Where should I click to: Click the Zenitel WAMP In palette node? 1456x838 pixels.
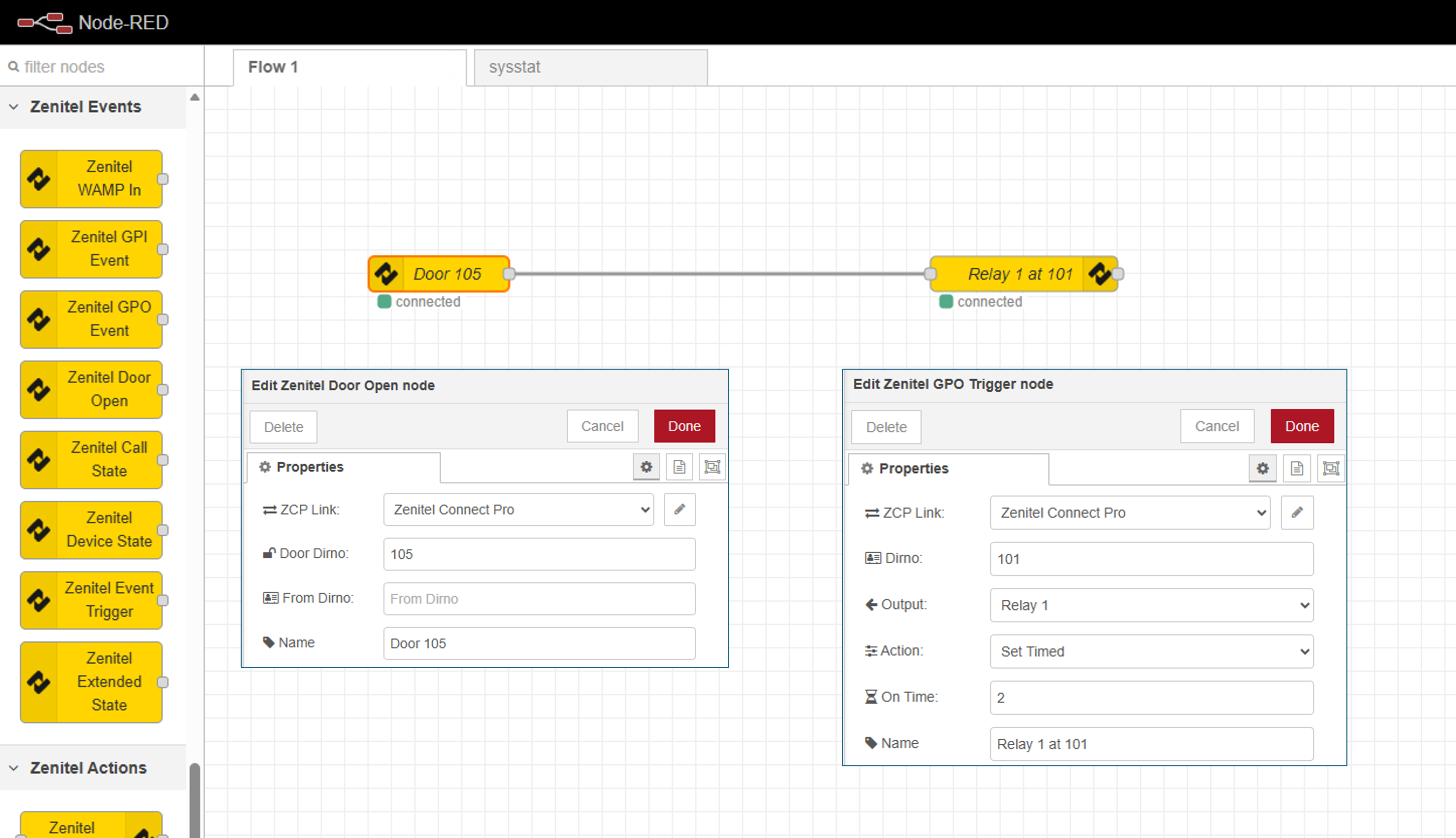pyautogui.click(x=91, y=178)
